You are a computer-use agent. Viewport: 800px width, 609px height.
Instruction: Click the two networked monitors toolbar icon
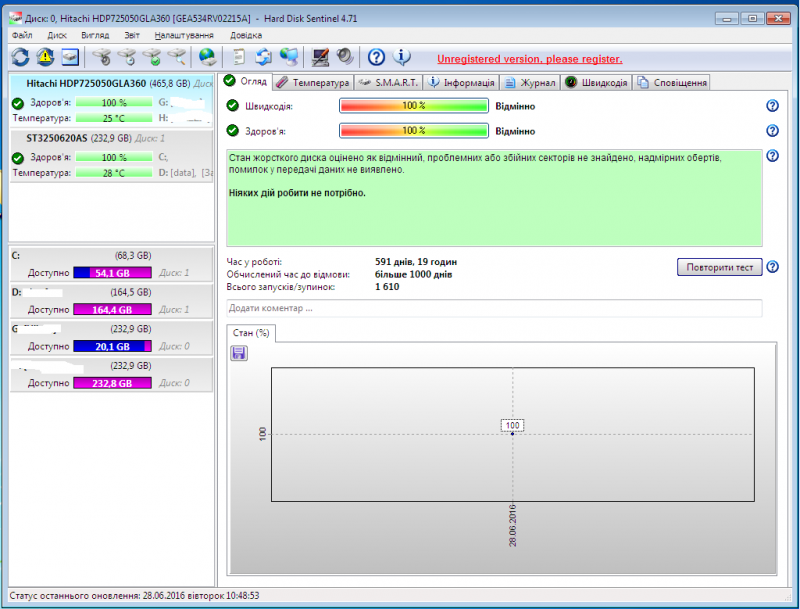pyautogui.click(x=290, y=57)
